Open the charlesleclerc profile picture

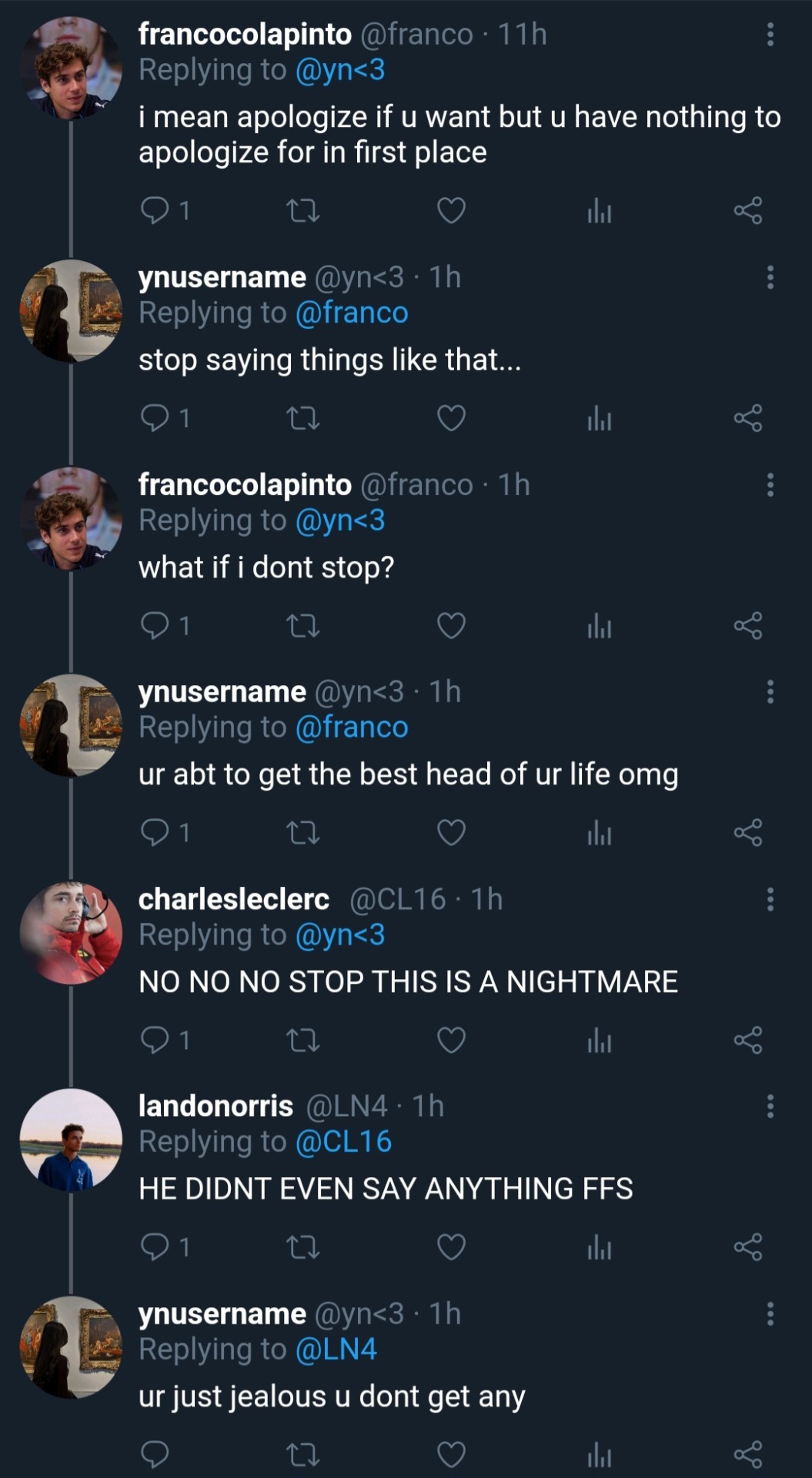pos(71,933)
